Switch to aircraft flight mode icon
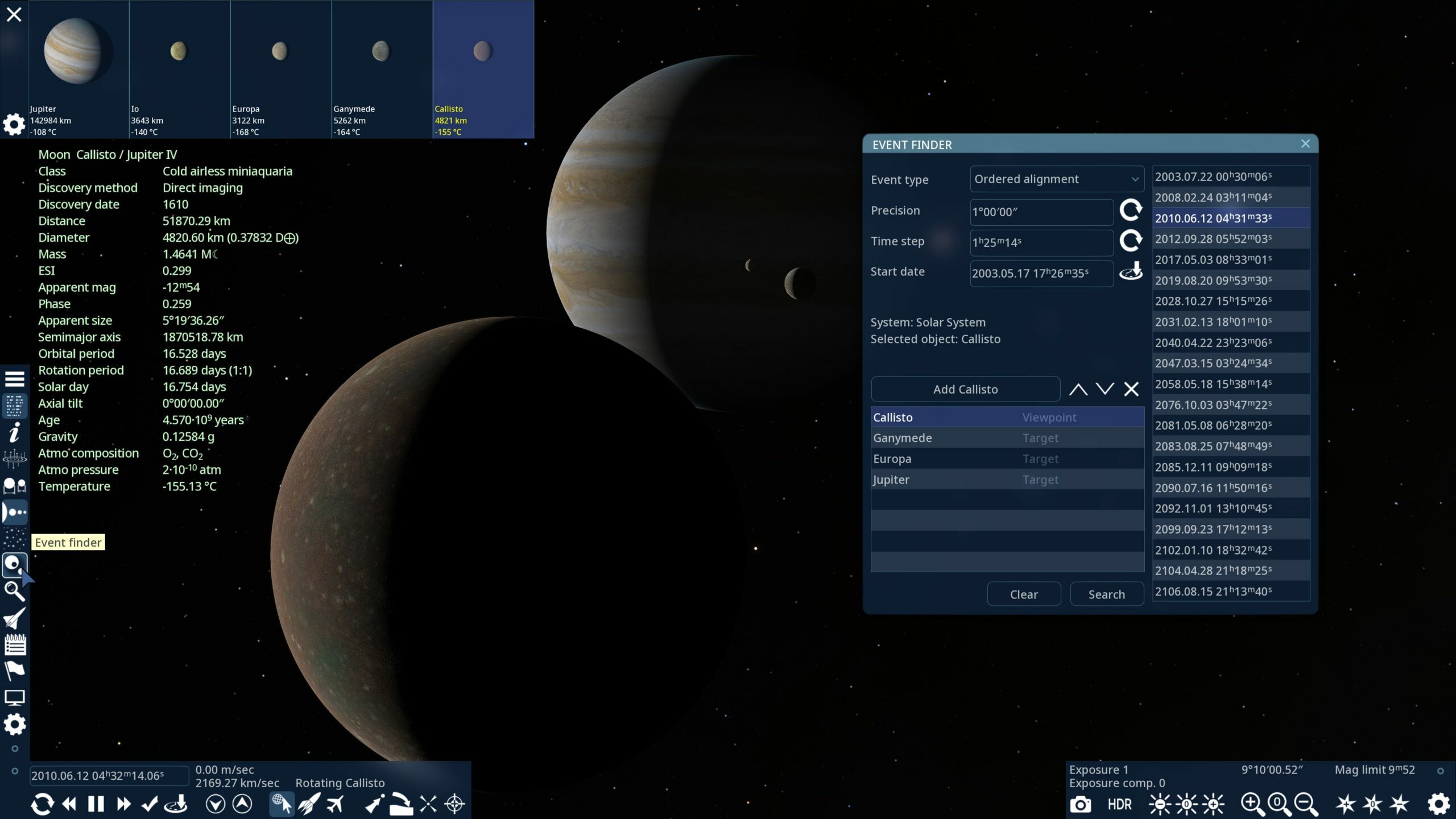The image size is (1456, 819). [335, 804]
